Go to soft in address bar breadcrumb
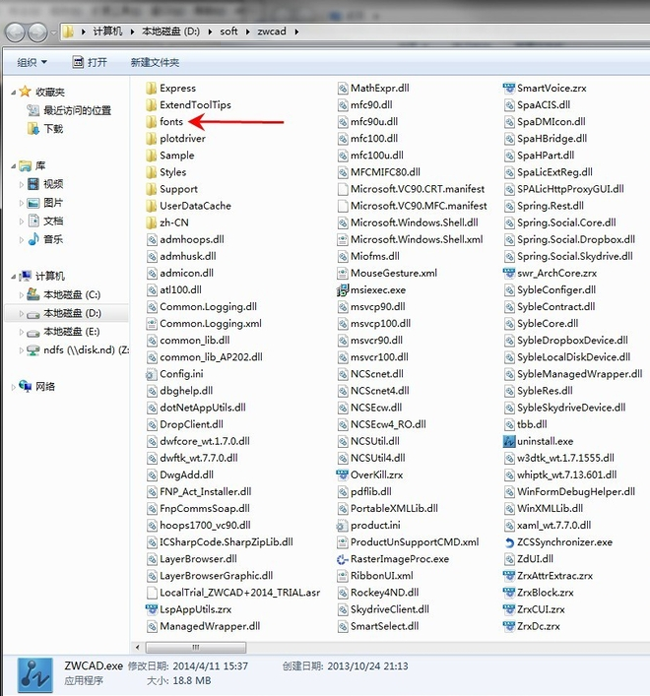The image size is (650, 696). pyautogui.click(x=229, y=32)
